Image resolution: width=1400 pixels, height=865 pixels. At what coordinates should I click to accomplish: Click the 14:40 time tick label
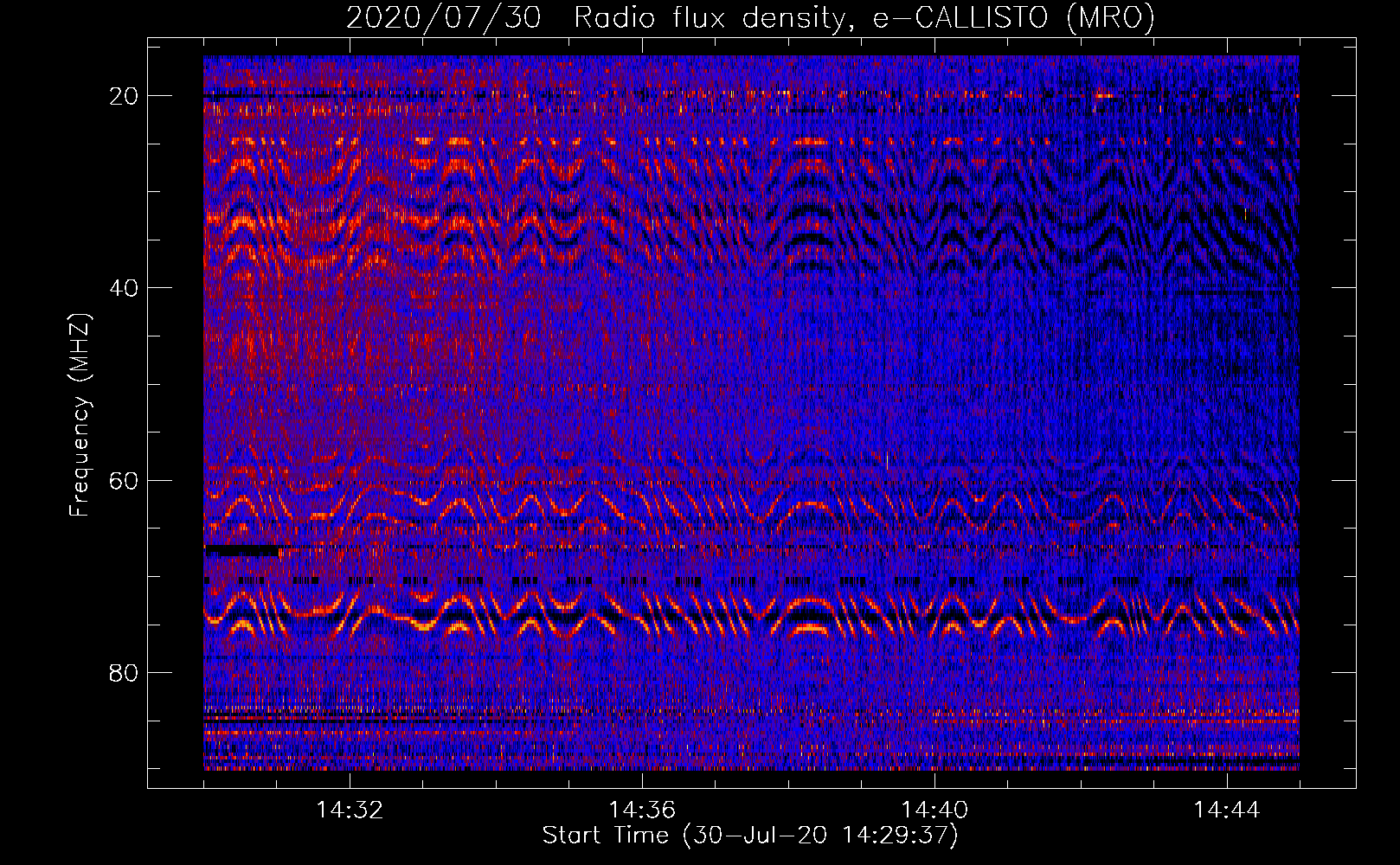point(934,811)
